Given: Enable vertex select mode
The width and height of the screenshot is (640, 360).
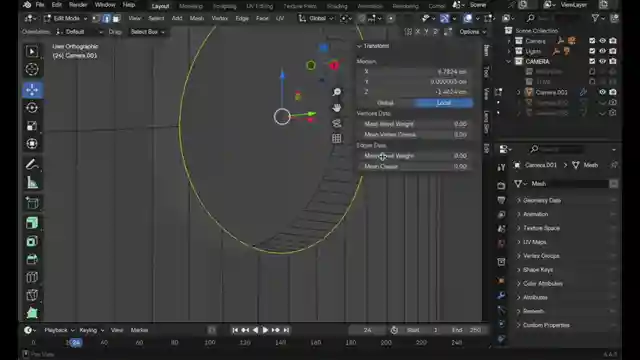Looking at the screenshot, I should [x=96, y=18].
